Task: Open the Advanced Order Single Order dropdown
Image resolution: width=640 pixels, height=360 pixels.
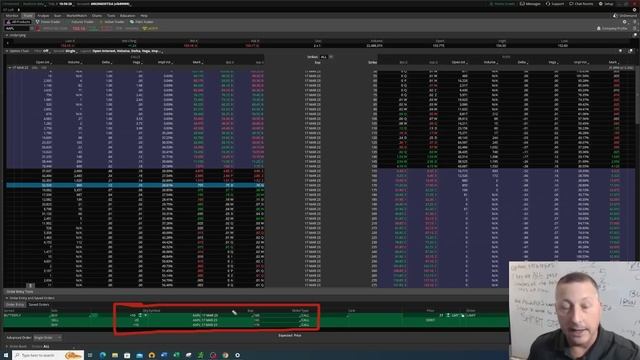Action: click(x=47, y=338)
